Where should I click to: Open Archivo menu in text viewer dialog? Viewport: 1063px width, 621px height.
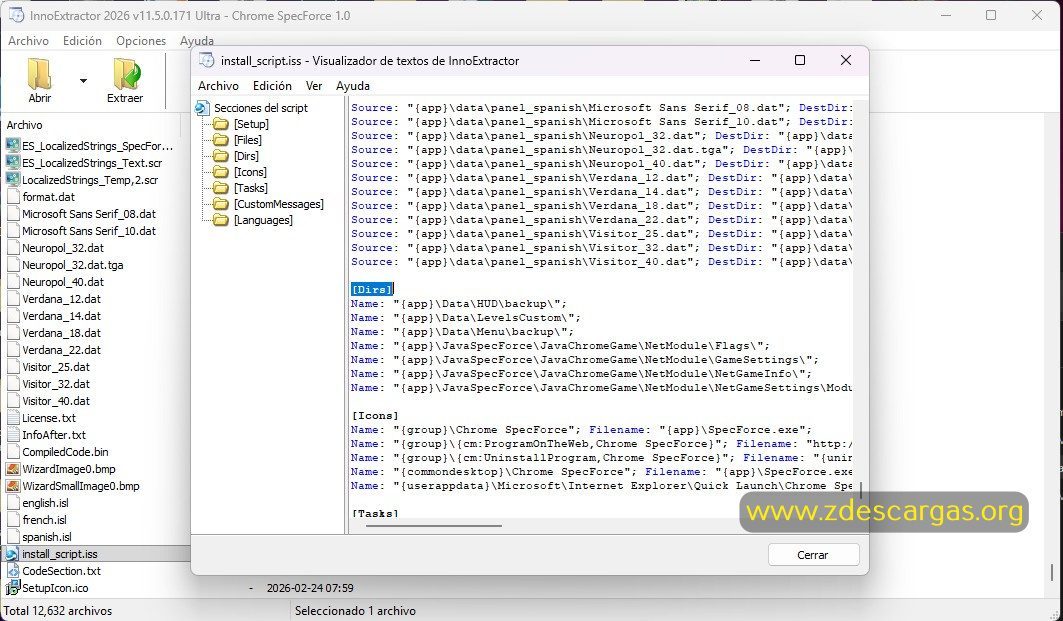pyautogui.click(x=218, y=85)
